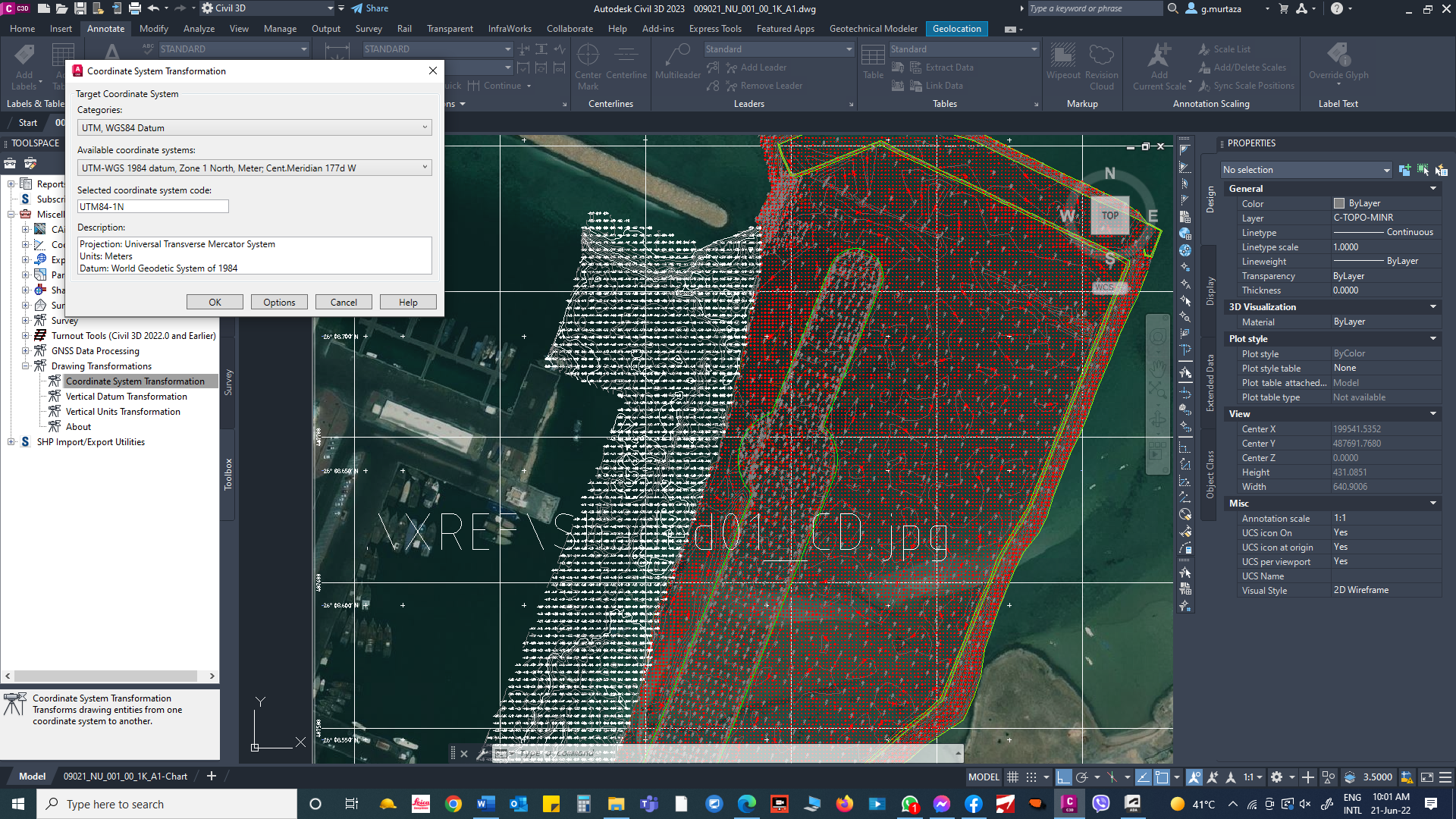The height and width of the screenshot is (819, 1456).
Task: Click the Options button in dialog
Action: click(x=279, y=302)
